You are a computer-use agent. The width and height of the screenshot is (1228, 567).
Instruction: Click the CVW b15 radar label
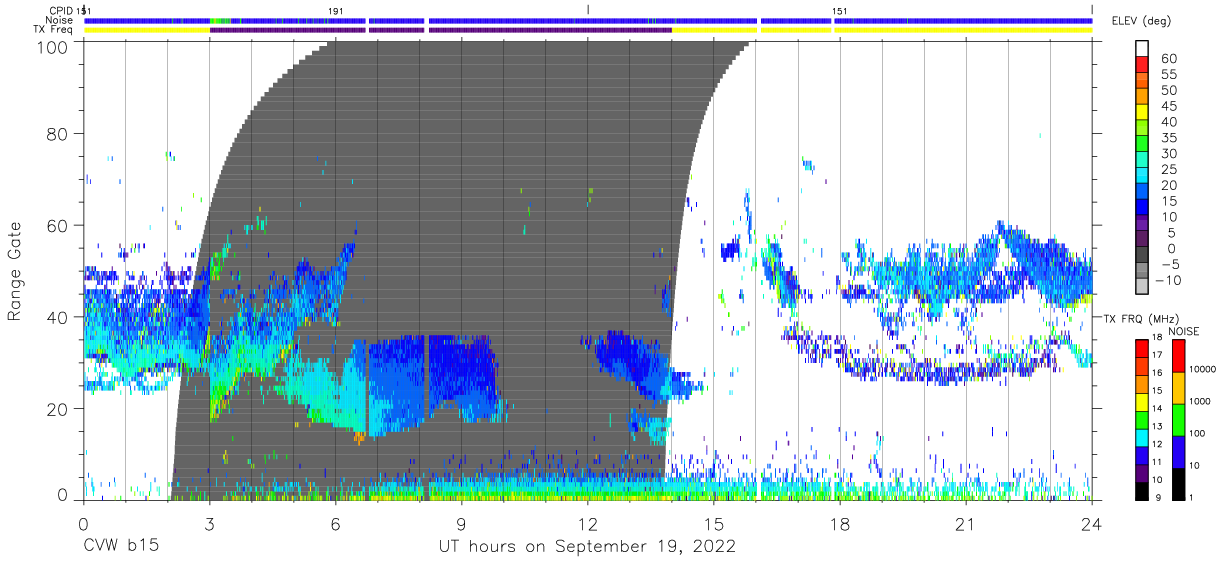[121, 547]
